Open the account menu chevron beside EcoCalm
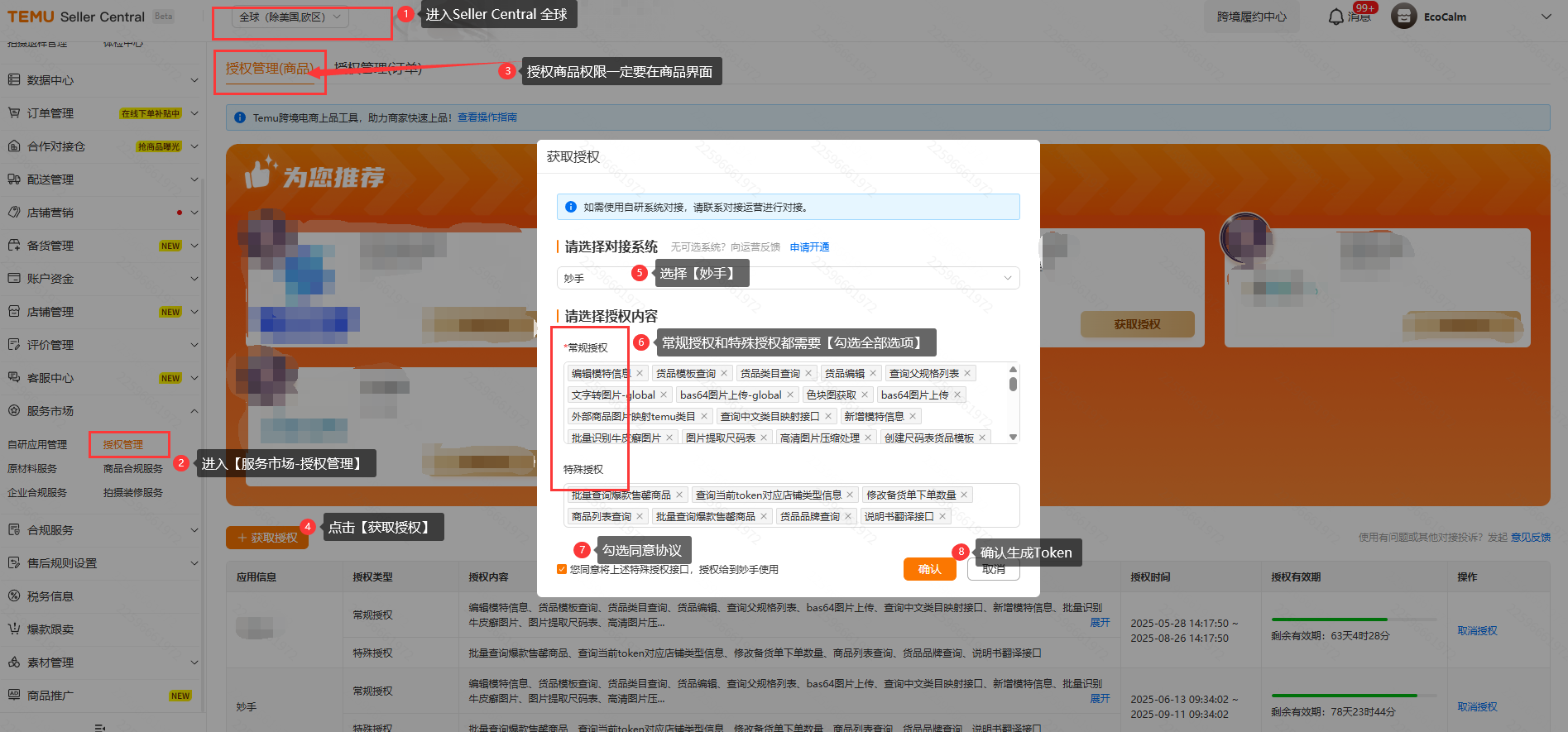 (x=1546, y=17)
